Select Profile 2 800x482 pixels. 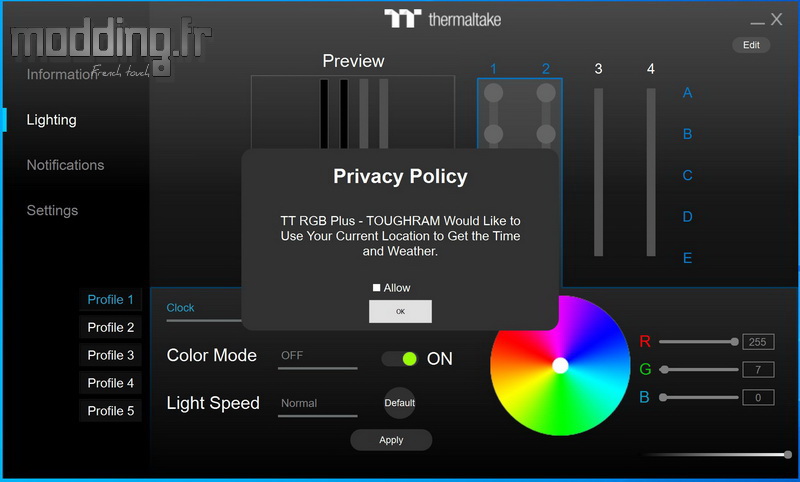pos(110,327)
